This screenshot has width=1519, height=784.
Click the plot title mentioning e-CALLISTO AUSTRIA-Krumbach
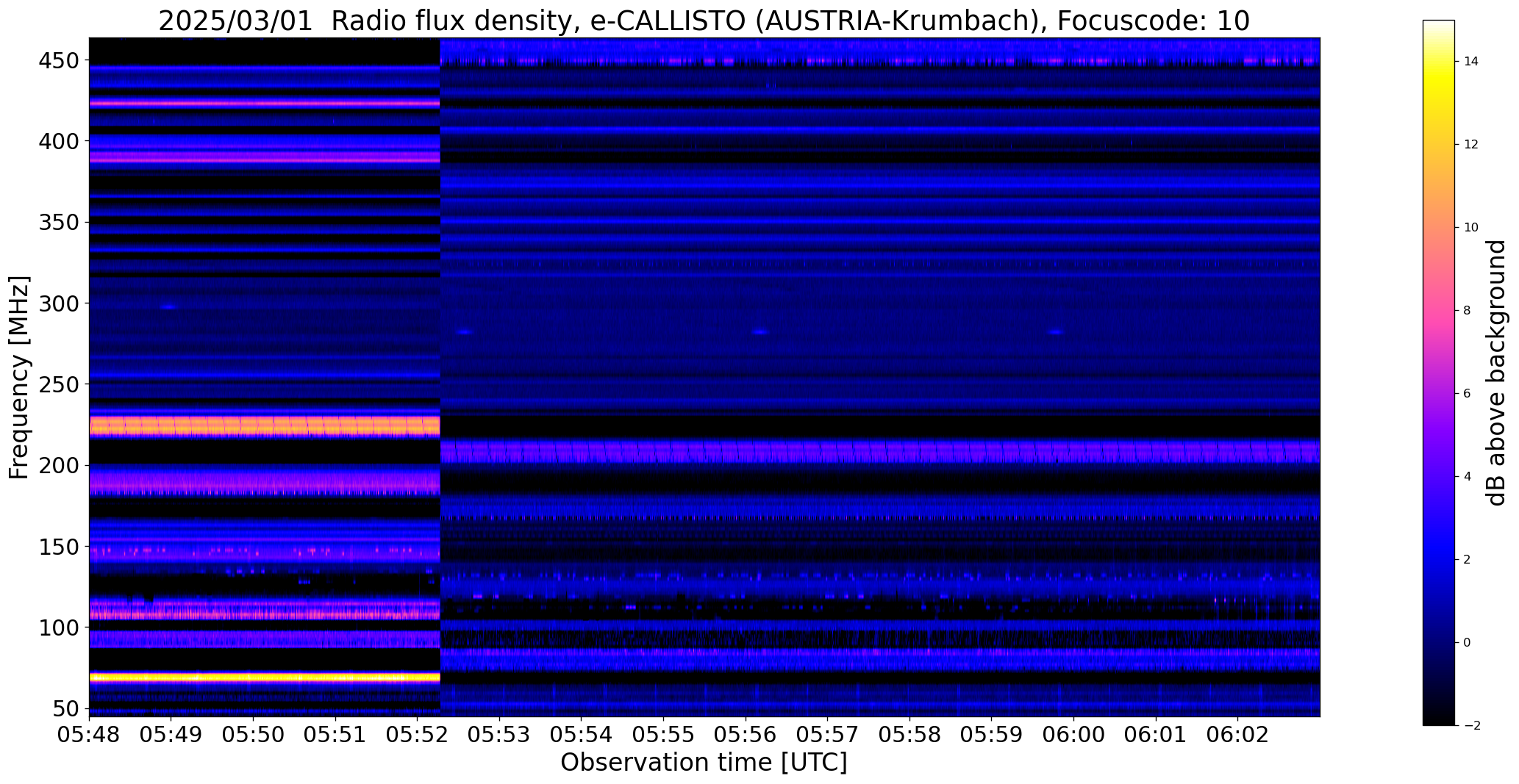coord(704,21)
